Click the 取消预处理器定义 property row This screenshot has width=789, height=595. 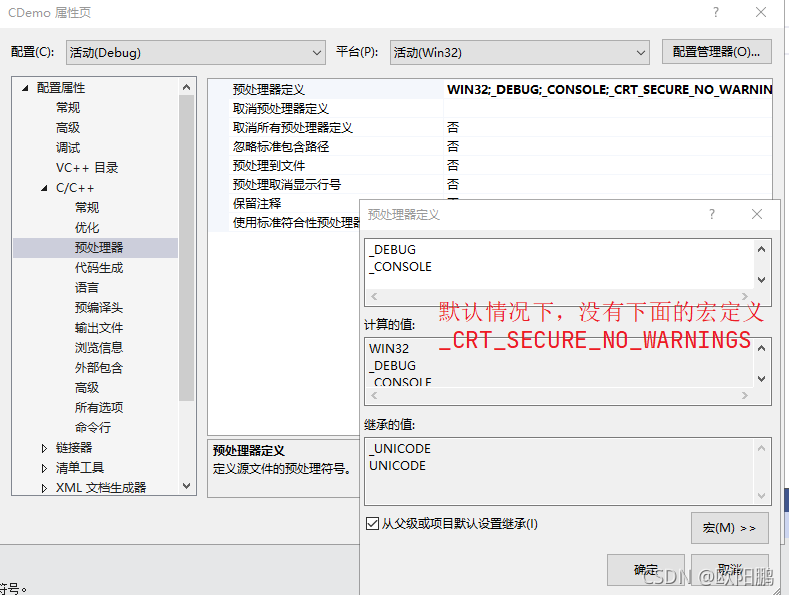tap(491, 108)
